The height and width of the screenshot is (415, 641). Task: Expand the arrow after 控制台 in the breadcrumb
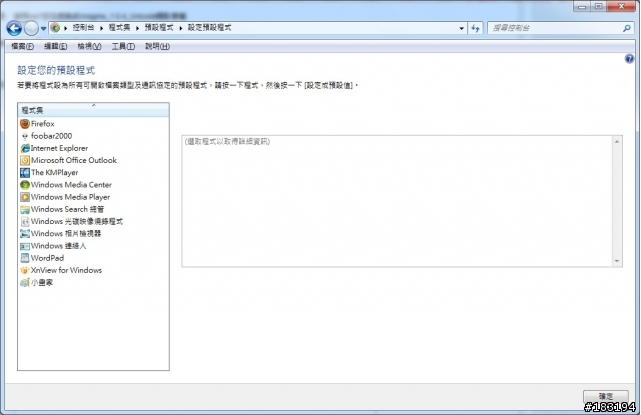(102, 28)
